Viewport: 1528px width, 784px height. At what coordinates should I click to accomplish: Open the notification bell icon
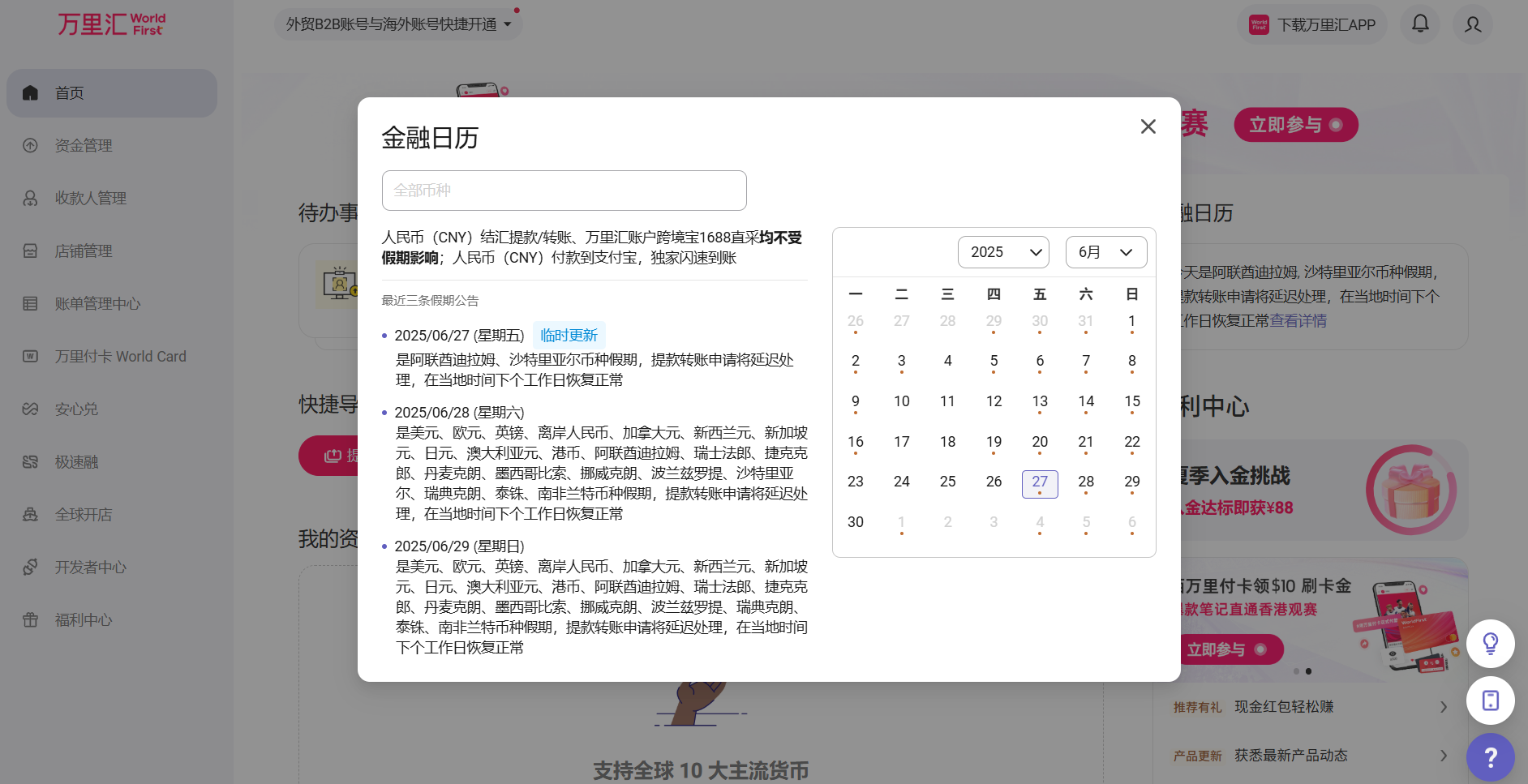(1420, 24)
